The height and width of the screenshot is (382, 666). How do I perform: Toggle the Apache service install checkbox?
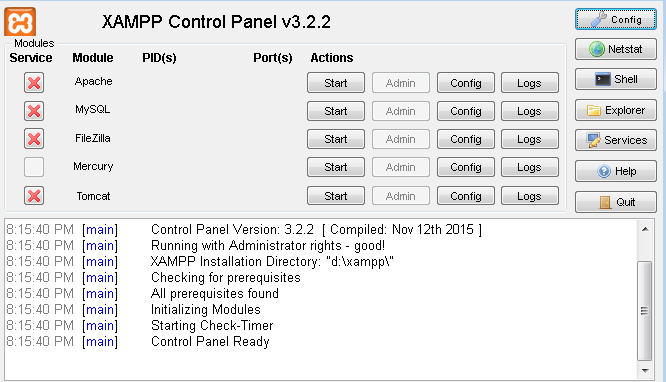click(34, 82)
